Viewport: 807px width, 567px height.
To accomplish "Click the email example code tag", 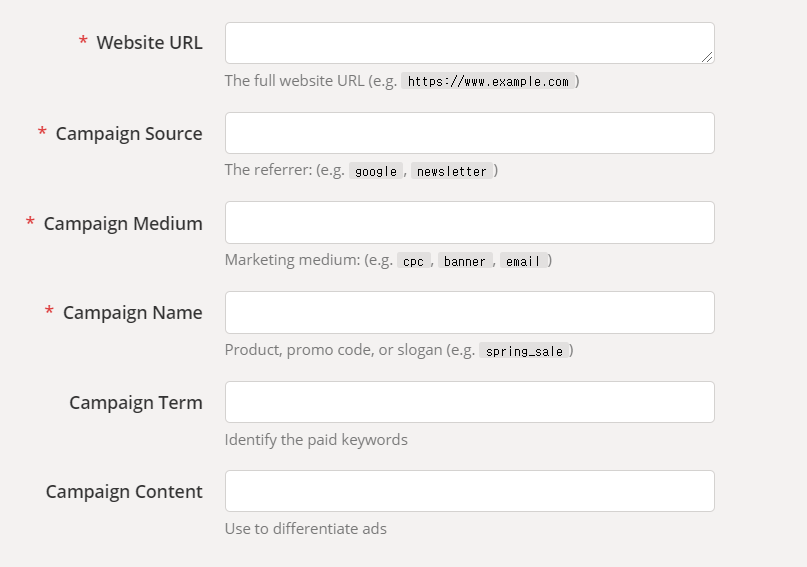I will coord(523,261).
